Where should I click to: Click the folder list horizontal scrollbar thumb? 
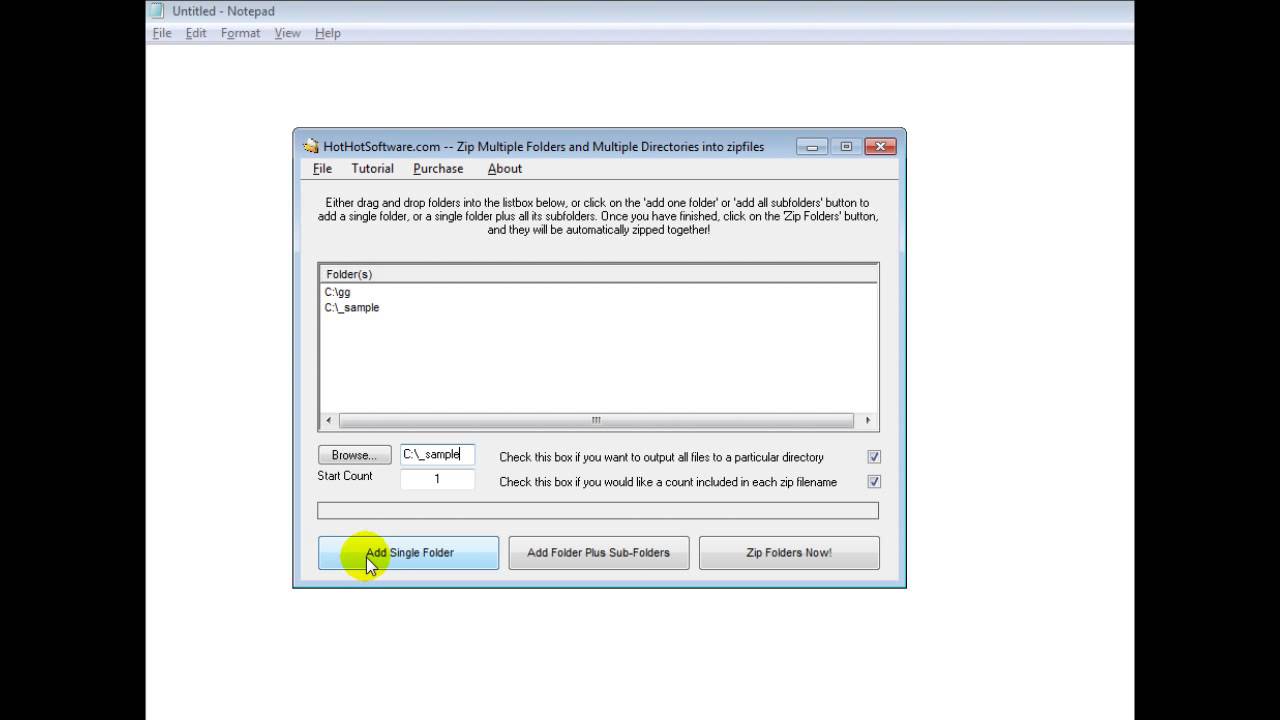click(x=596, y=420)
